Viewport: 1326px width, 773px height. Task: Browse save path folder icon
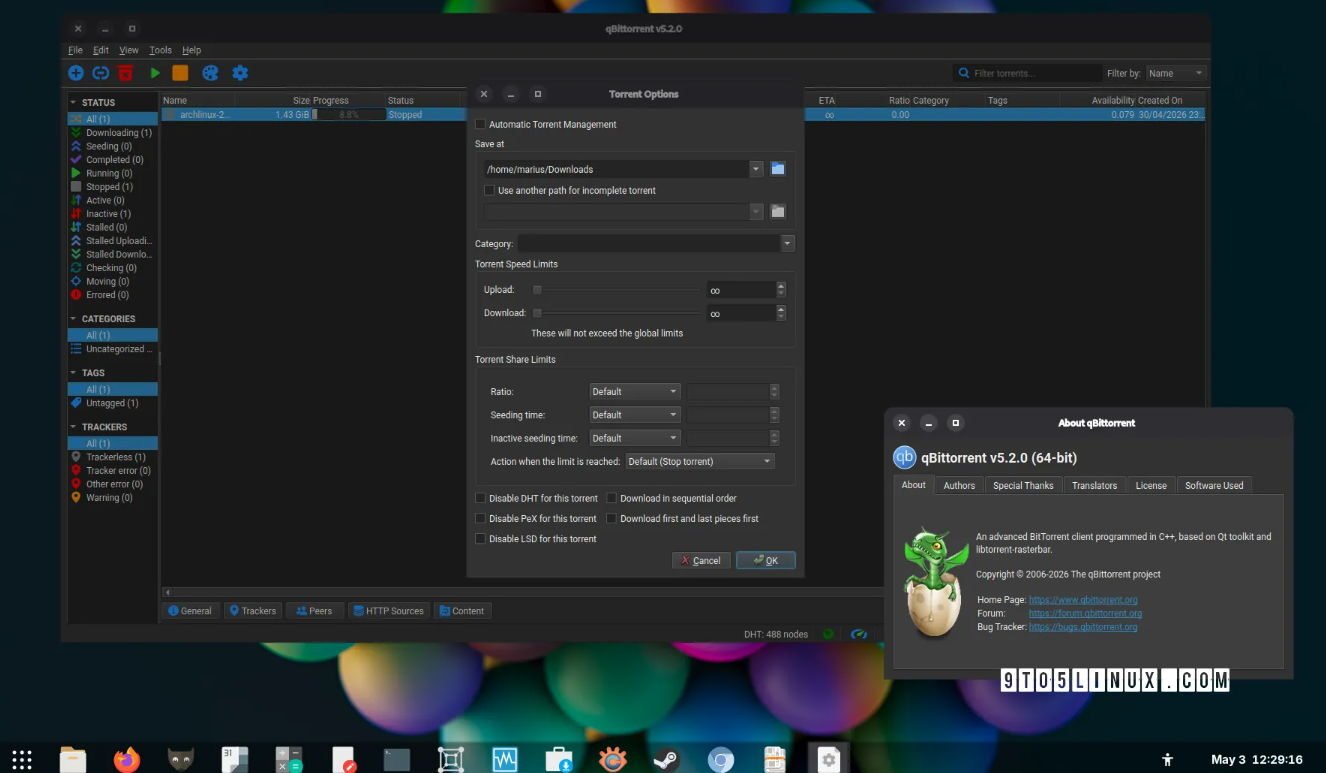coord(778,169)
